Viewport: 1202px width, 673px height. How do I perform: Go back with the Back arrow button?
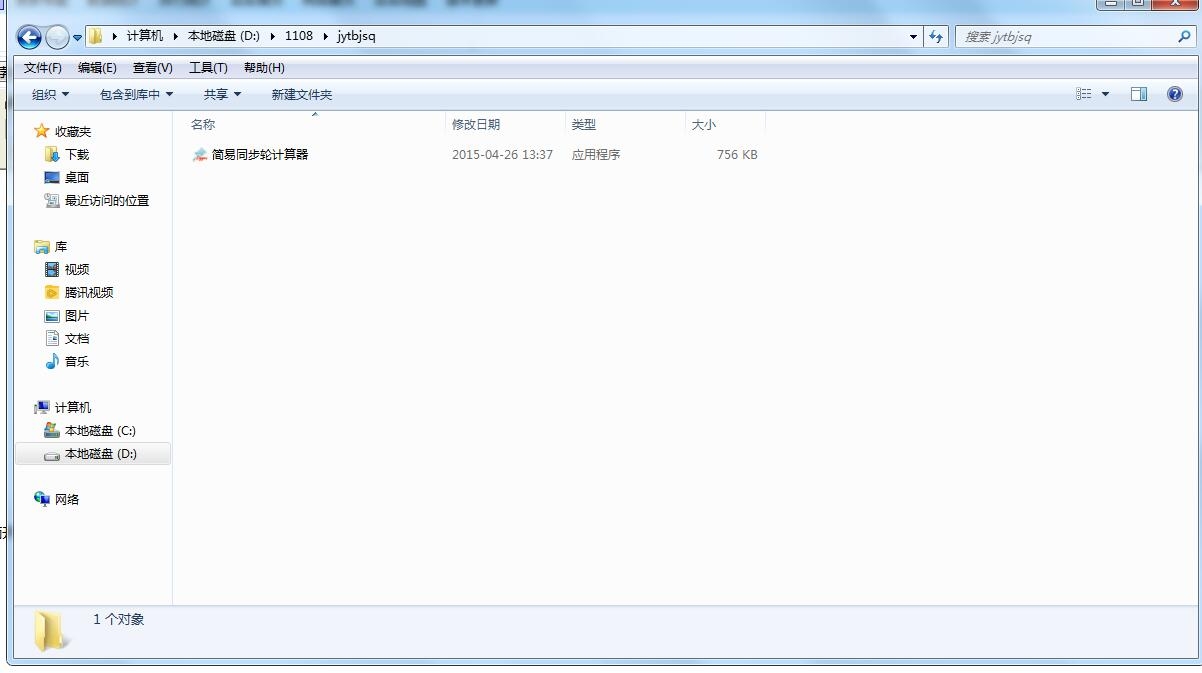tap(29, 37)
